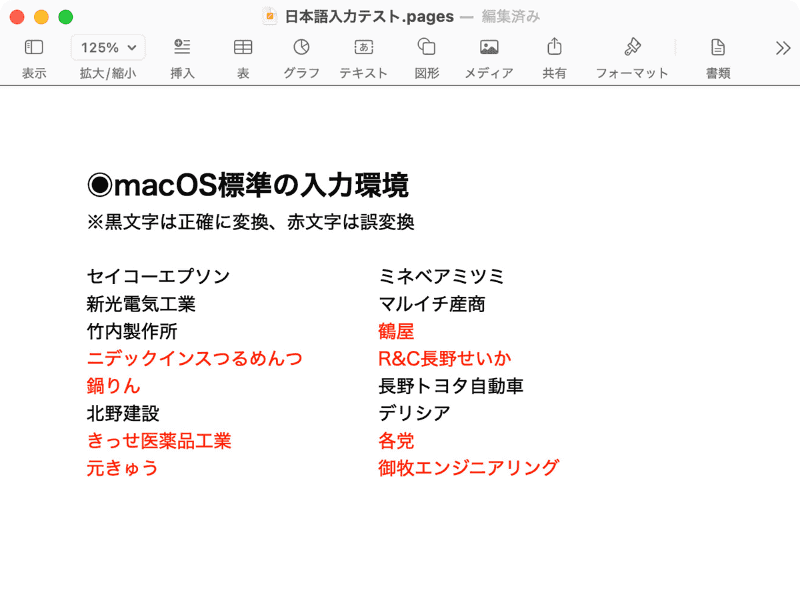Insert a table with the 表 icon

(x=243, y=47)
